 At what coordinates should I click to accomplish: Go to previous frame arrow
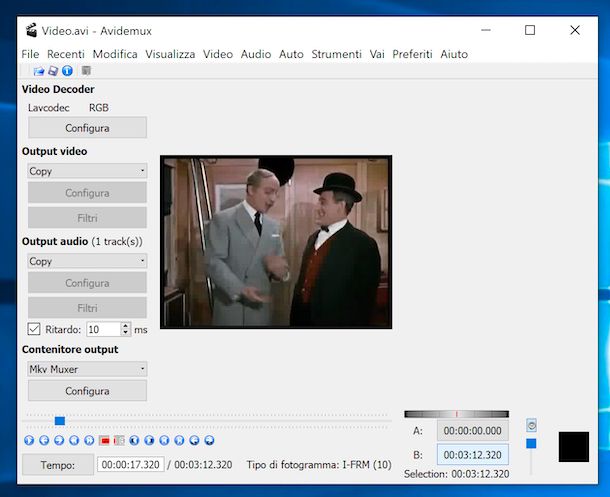click(x=44, y=440)
